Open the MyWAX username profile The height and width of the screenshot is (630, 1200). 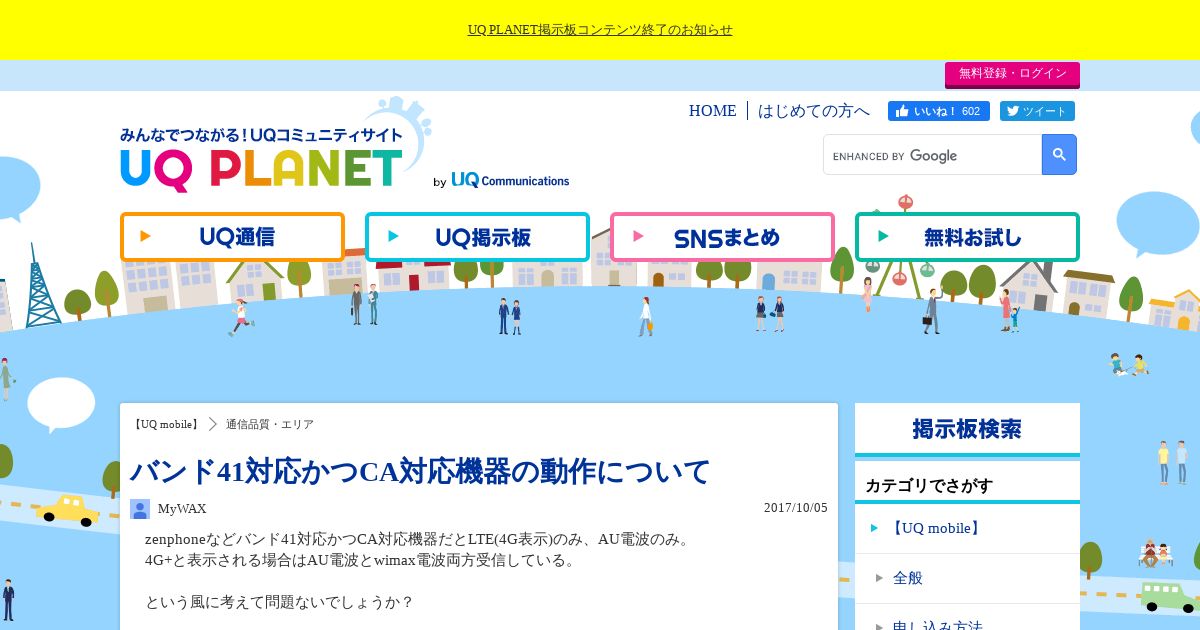(182, 509)
